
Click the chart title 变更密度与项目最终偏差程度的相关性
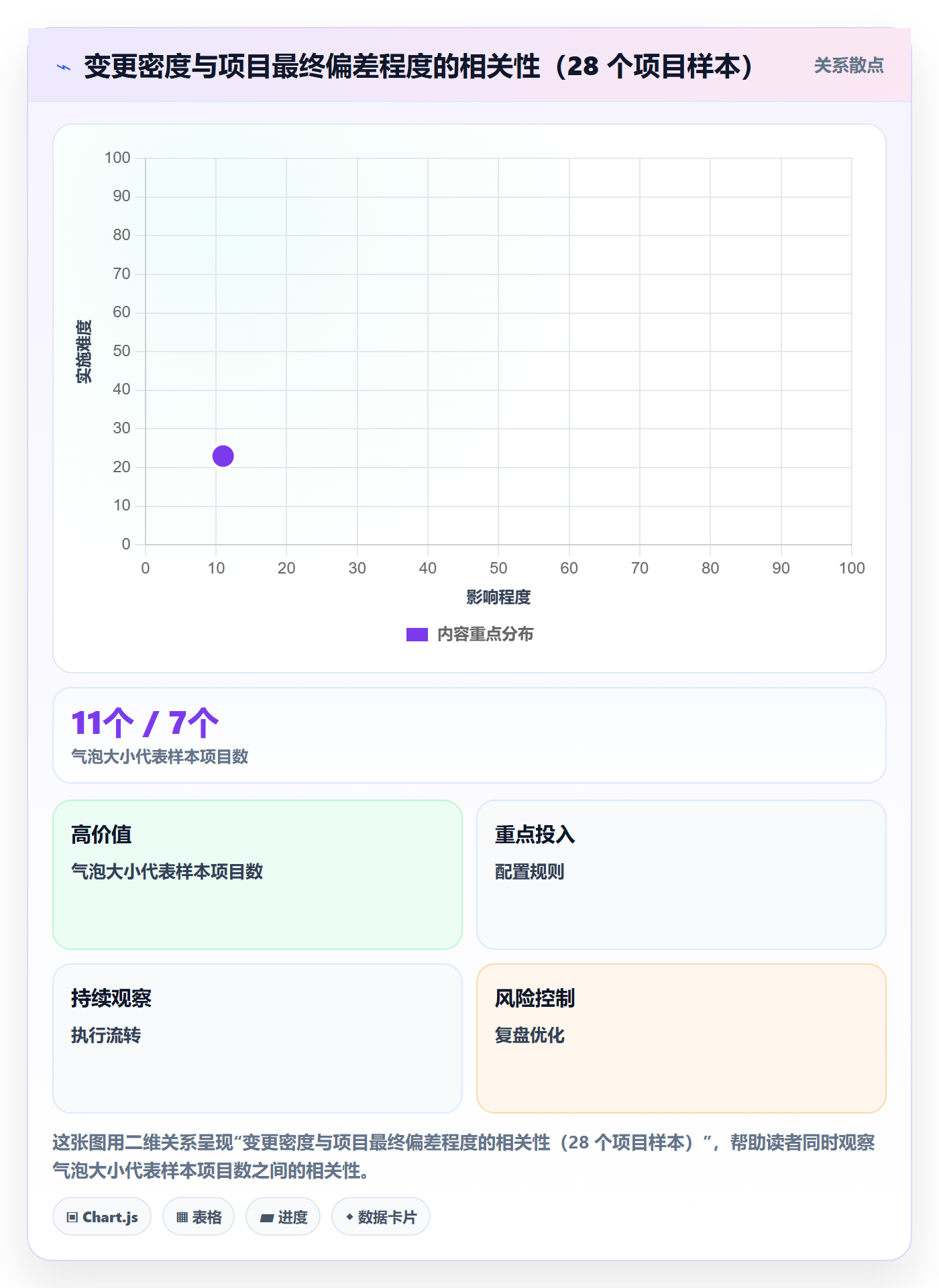tap(419, 66)
